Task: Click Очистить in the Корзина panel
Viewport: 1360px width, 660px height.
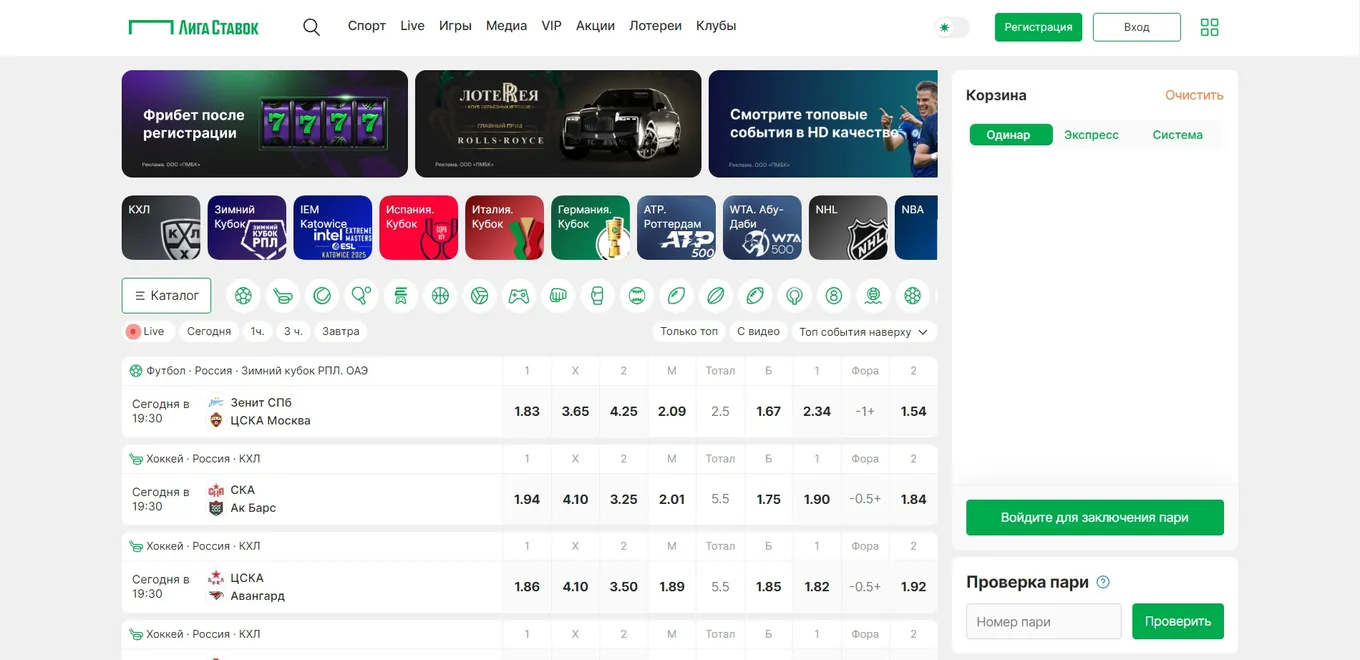Action: pyautogui.click(x=1194, y=95)
